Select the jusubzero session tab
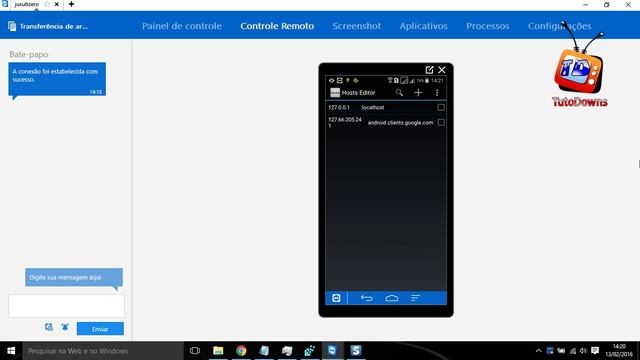Screen dimensions: 640x360 (x=27, y=4)
